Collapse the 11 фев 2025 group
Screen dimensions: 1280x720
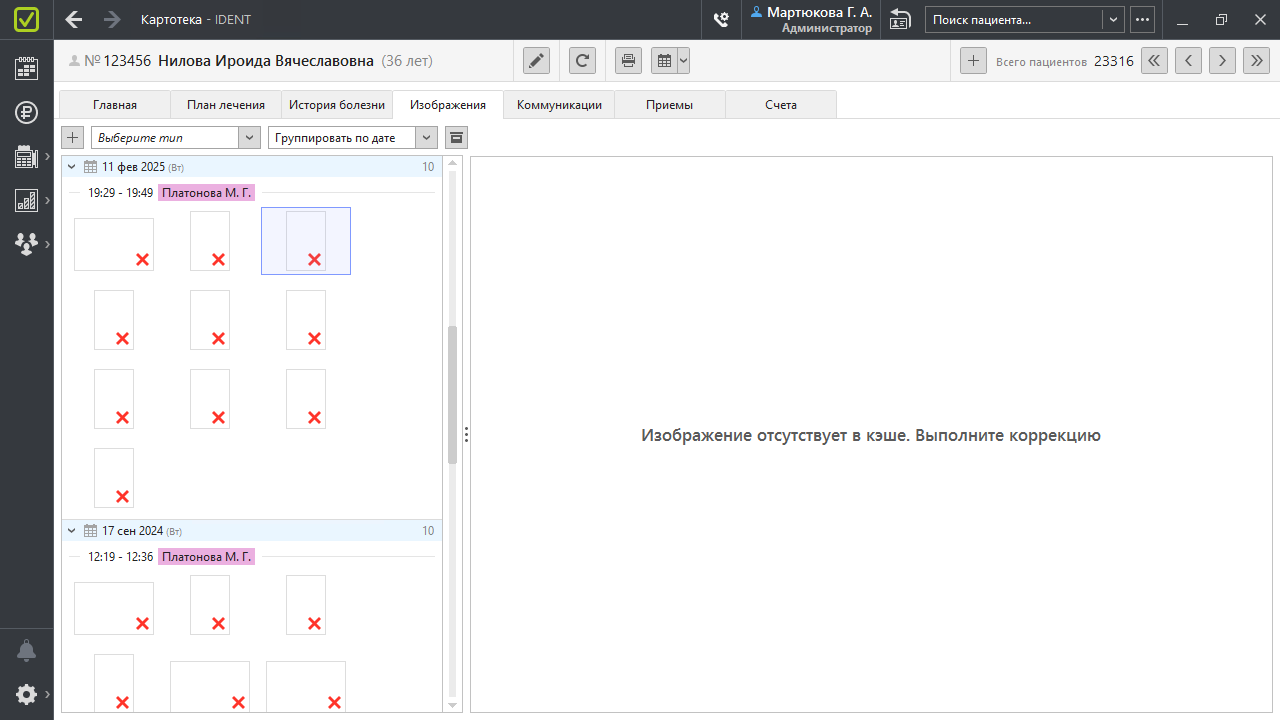click(x=71, y=167)
